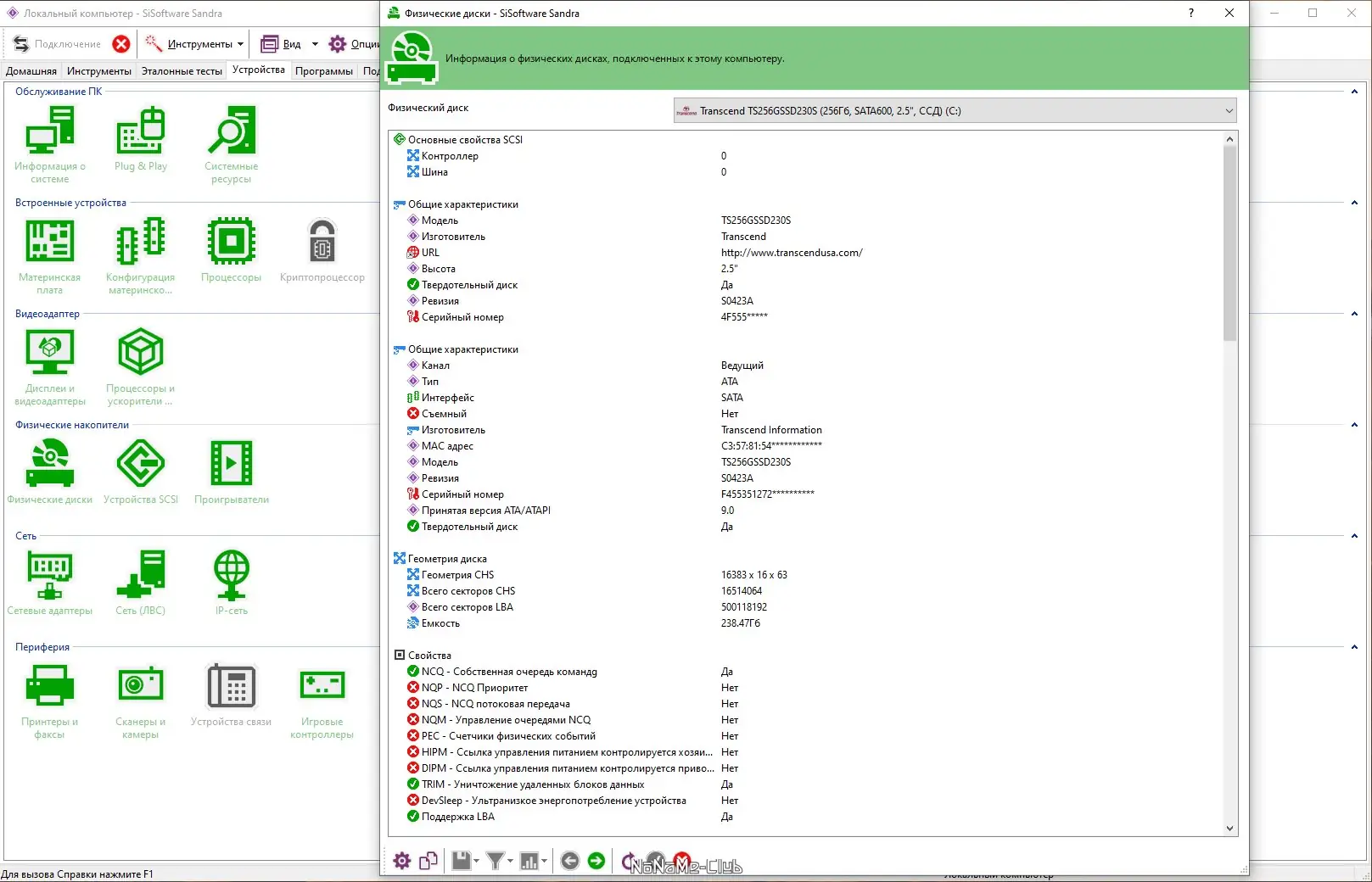Viewport: 1372px width, 882px height.
Task: Open the Информация о системе module
Action: click(50, 144)
